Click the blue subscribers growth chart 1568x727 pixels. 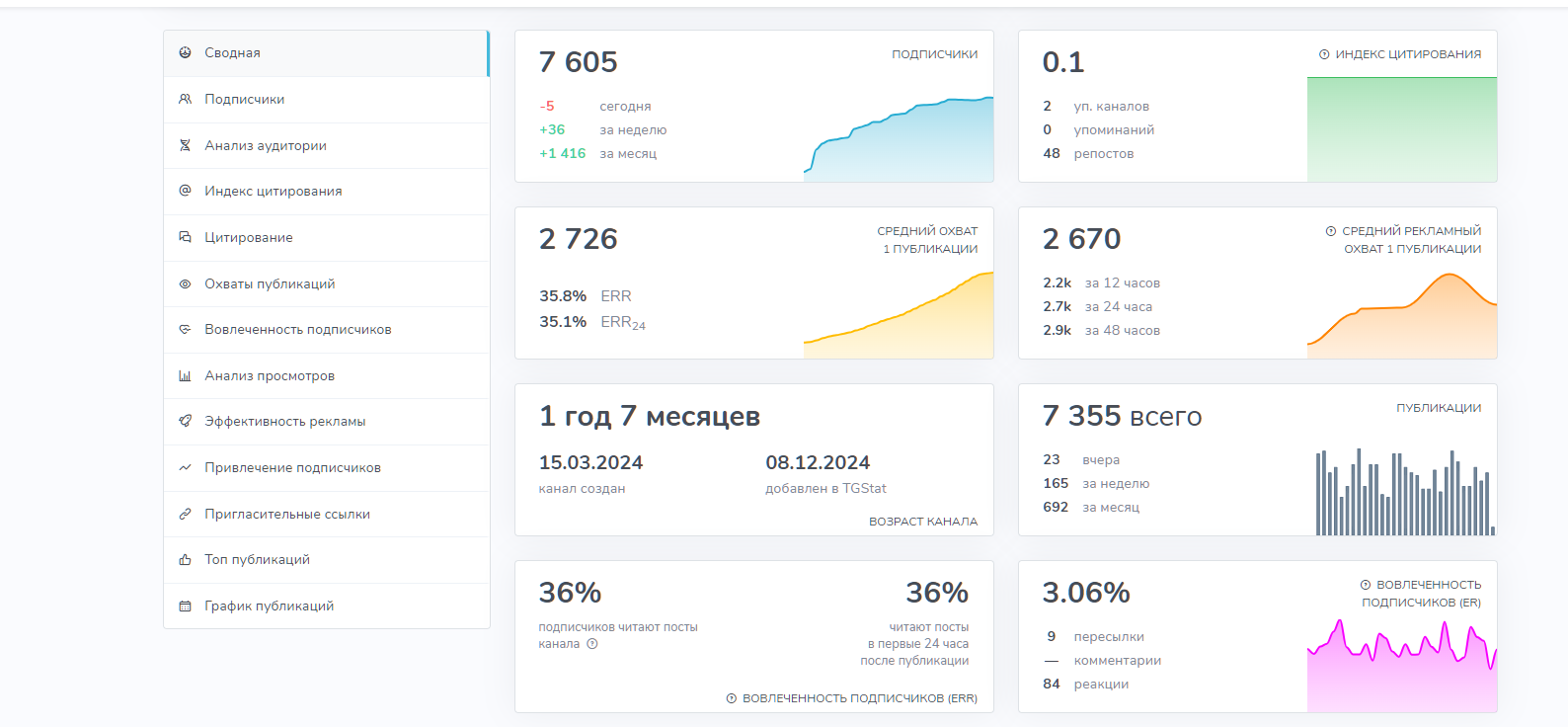tap(899, 141)
